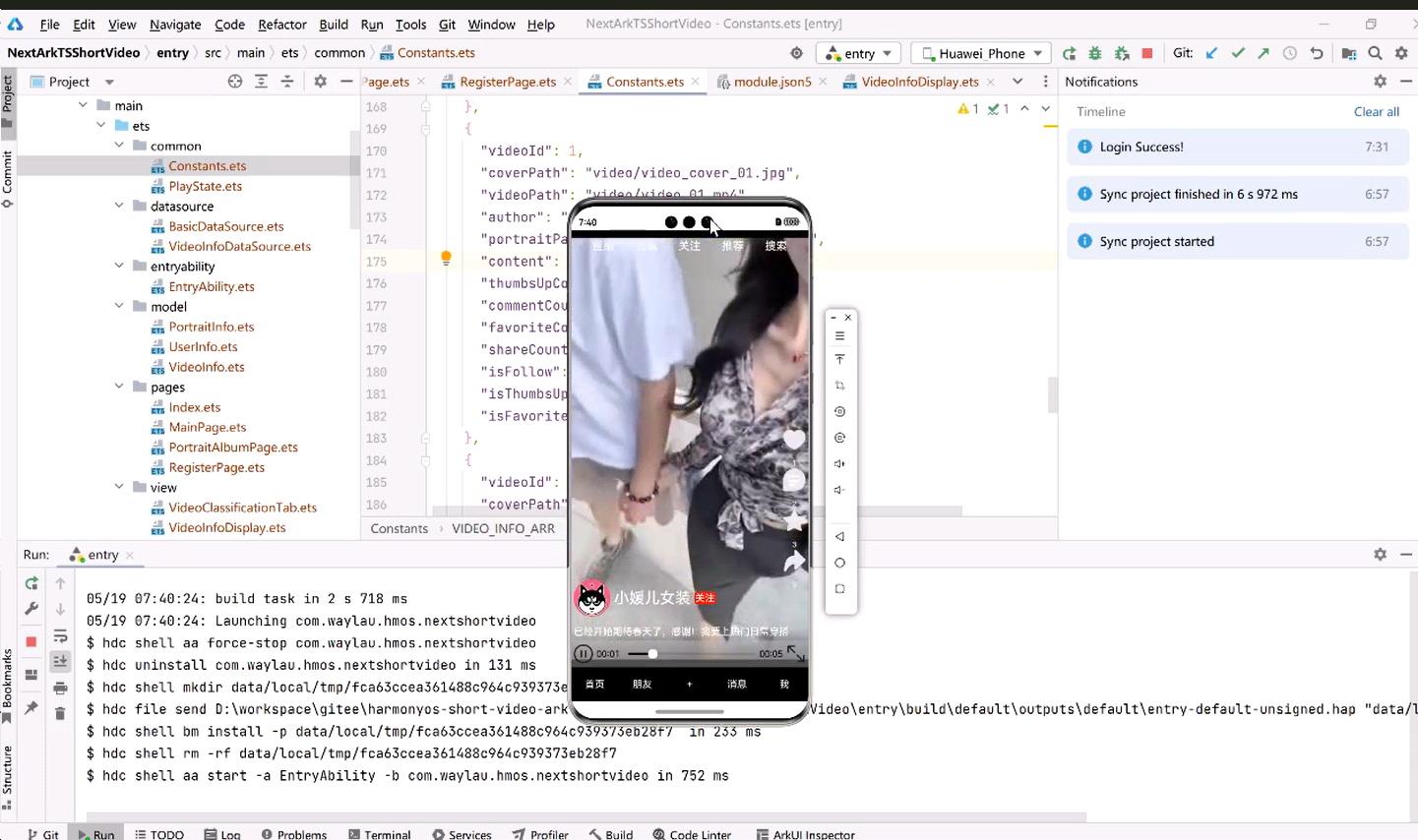Click emulator volume up icon
Image resolution: width=1418 pixels, height=840 pixels.
coord(839,463)
